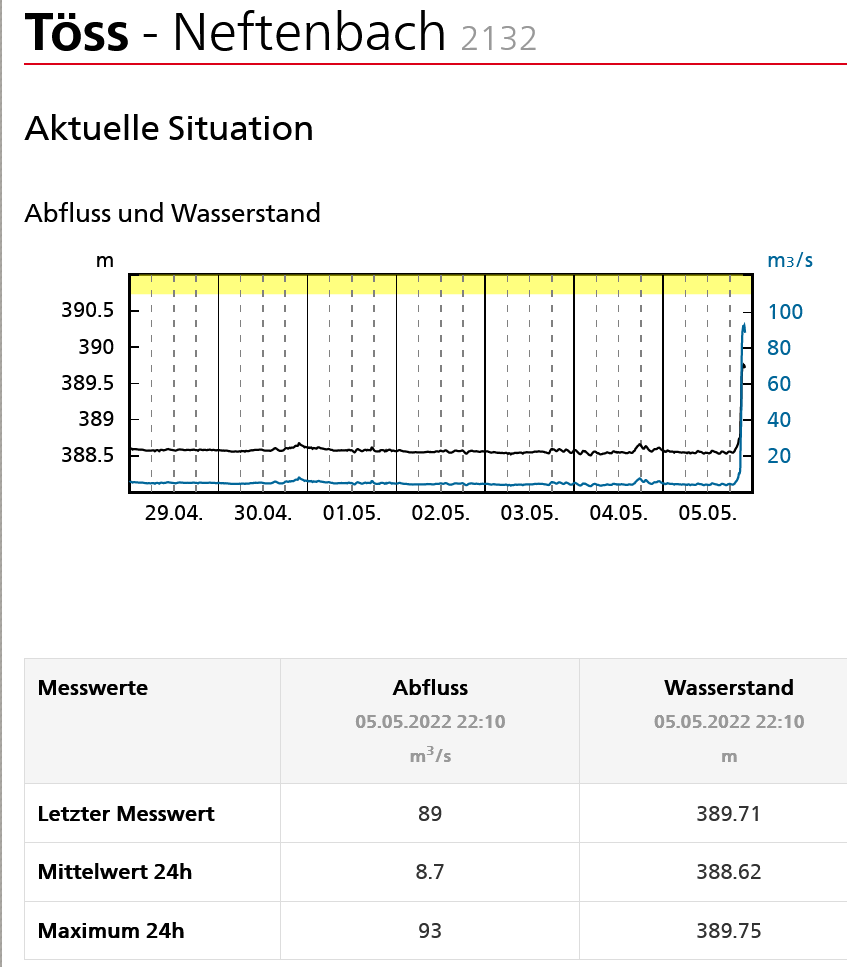The width and height of the screenshot is (847, 967).
Task: Click the 390.5 water level axis value
Action: 88,311
